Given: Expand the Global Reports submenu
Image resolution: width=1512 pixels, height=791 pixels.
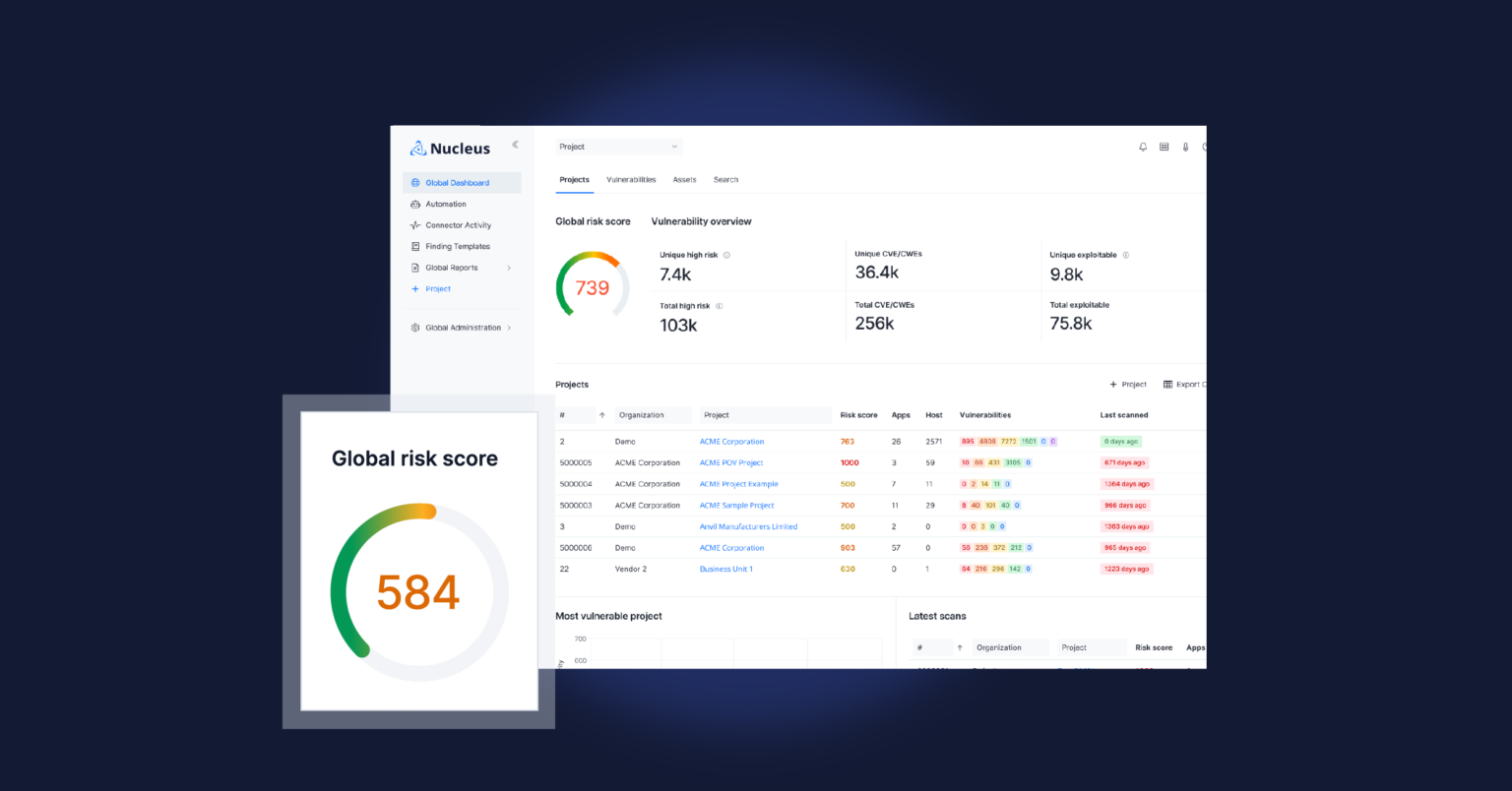Looking at the screenshot, I should click(510, 267).
